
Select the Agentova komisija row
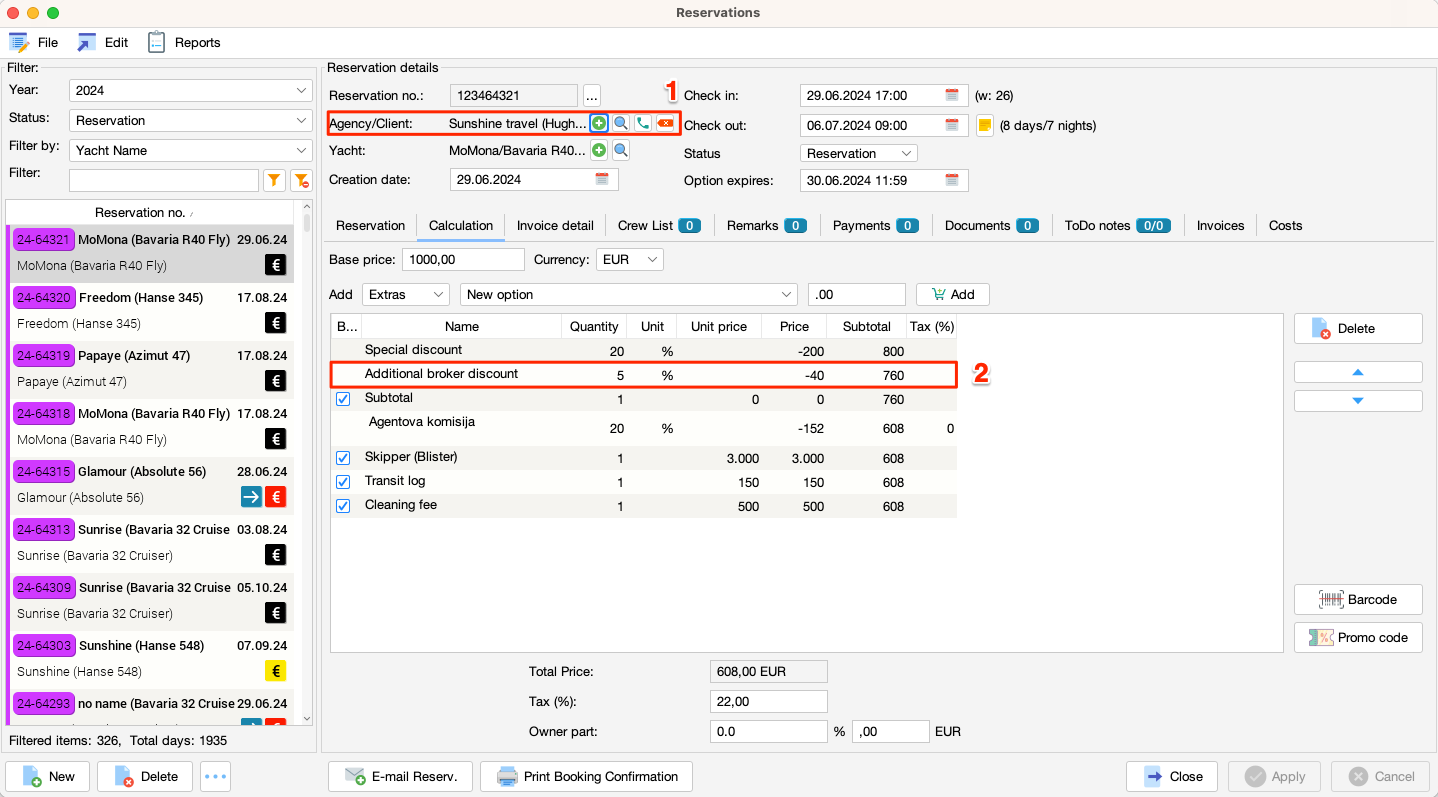point(643,428)
